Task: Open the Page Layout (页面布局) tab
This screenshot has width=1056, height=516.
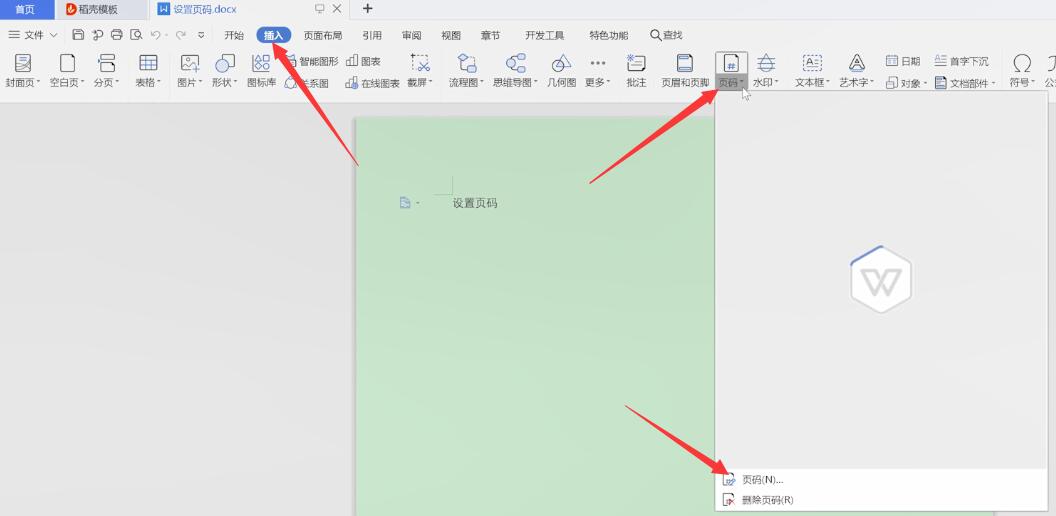Action: point(323,35)
